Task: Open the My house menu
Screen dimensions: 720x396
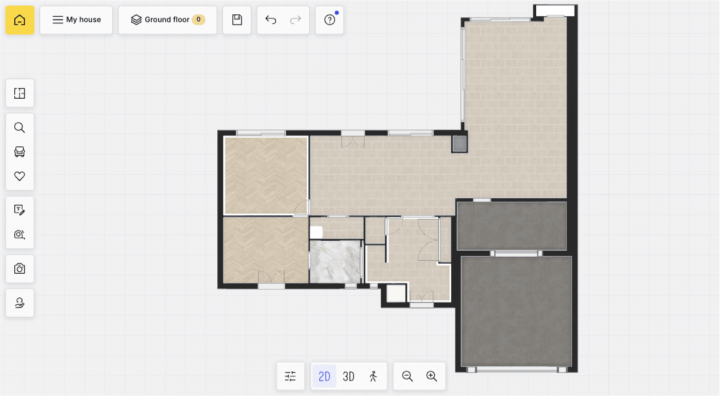Action: coord(76,20)
